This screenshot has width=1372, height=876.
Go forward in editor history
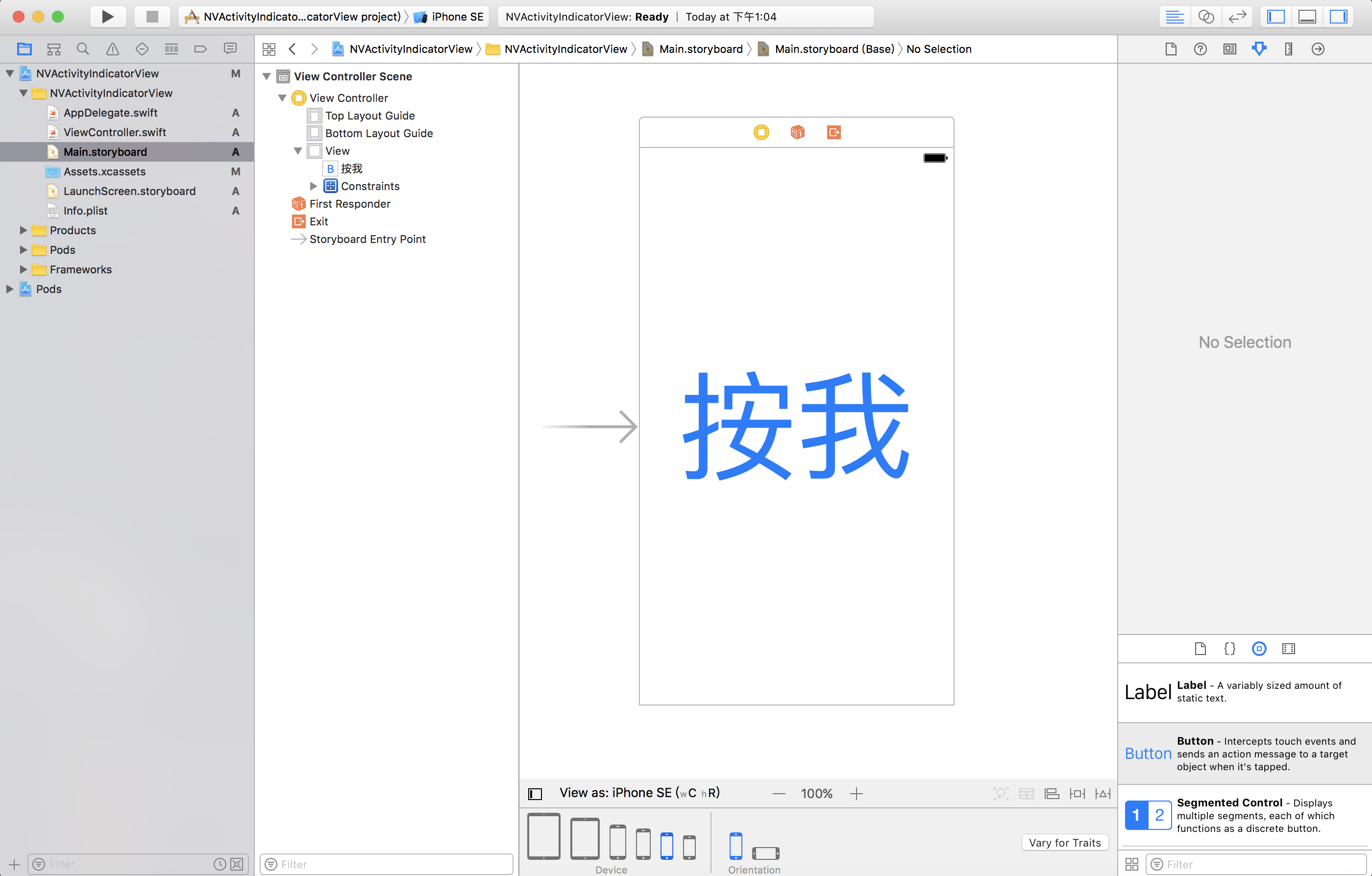[x=314, y=49]
